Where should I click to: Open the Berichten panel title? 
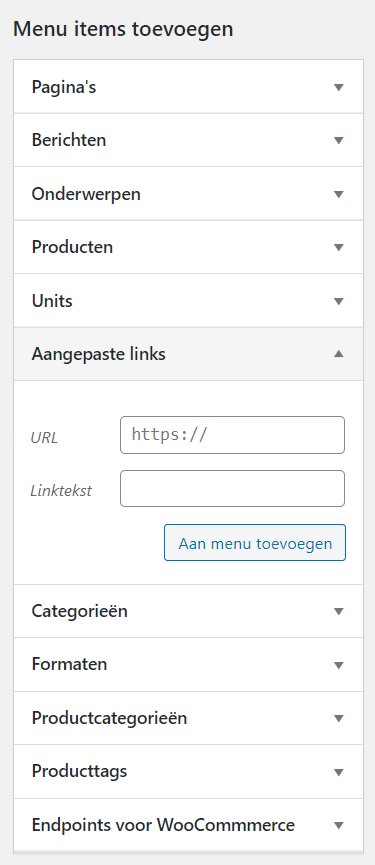[x=69, y=140]
